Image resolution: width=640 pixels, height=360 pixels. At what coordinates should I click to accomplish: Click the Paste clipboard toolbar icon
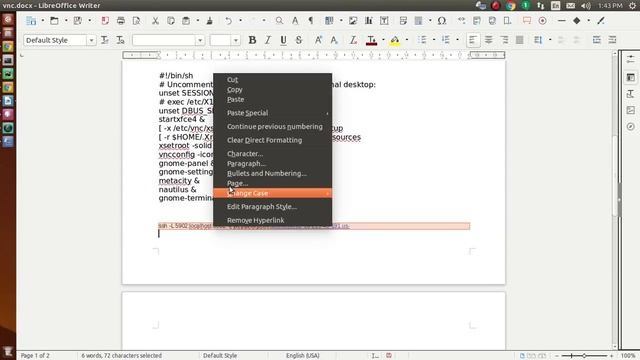[x=186, y=20]
